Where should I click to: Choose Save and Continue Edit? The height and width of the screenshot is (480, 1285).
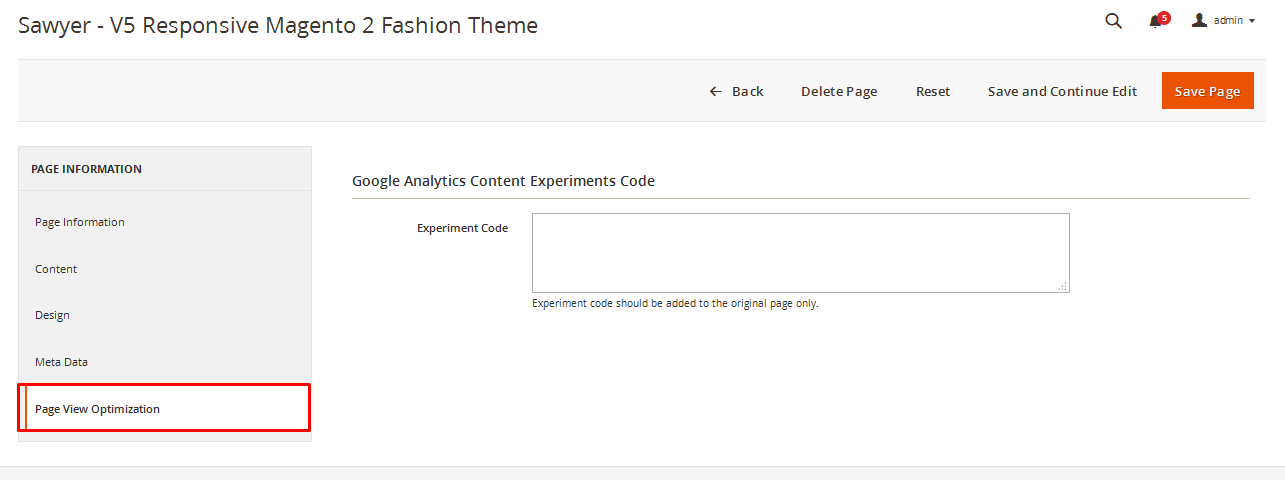pyautogui.click(x=1062, y=91)
